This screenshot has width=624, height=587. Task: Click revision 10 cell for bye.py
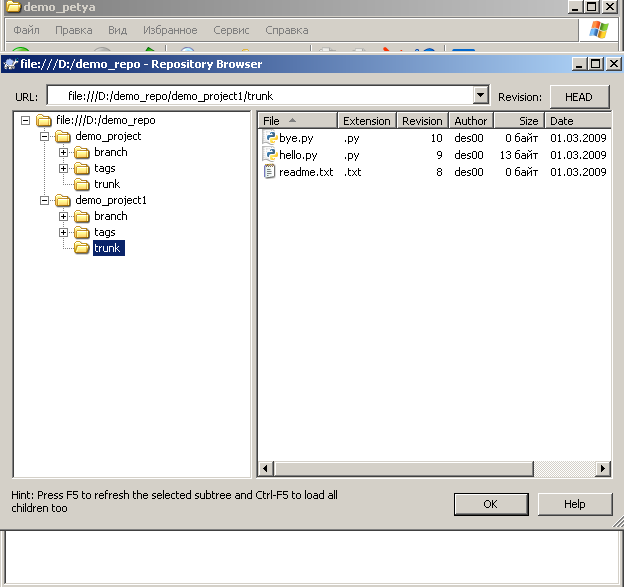click(437, 138)
